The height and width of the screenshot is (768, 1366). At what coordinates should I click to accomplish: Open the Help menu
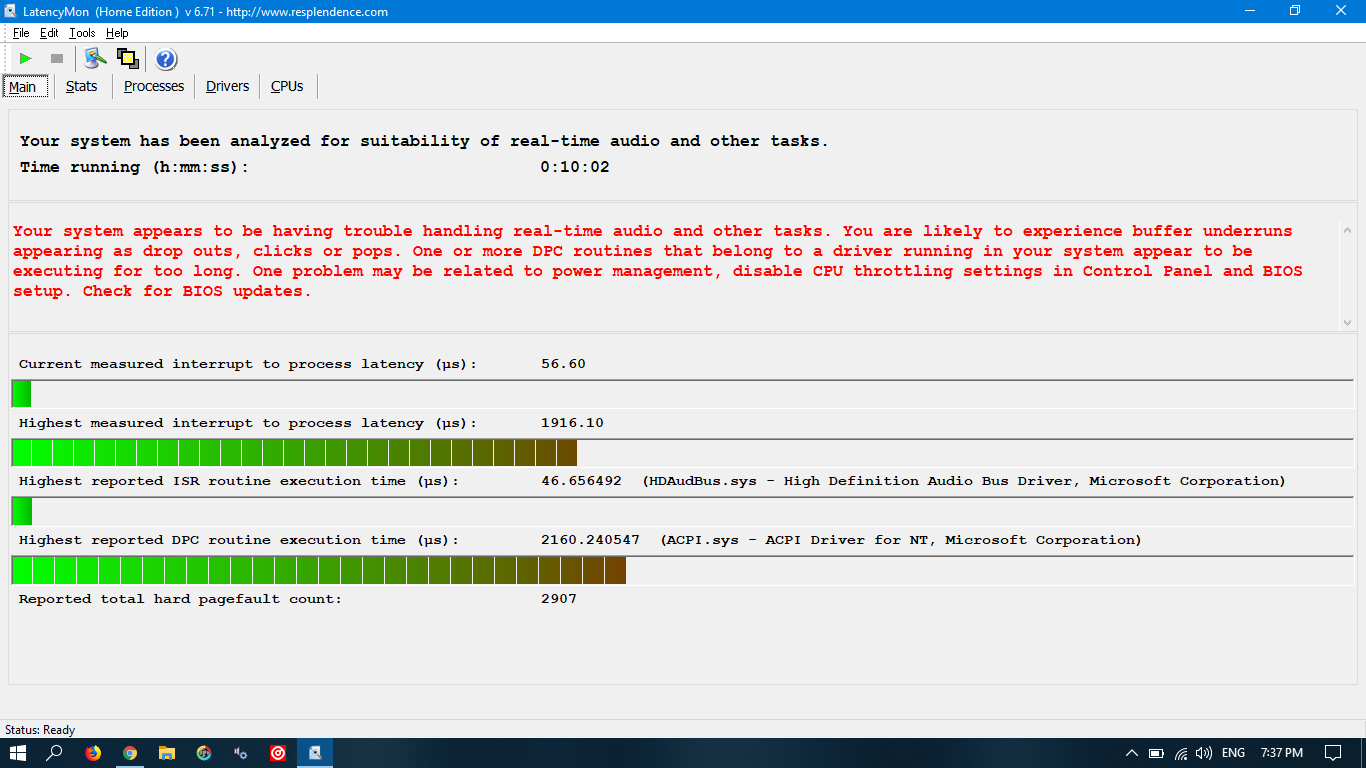pos(117,33)
